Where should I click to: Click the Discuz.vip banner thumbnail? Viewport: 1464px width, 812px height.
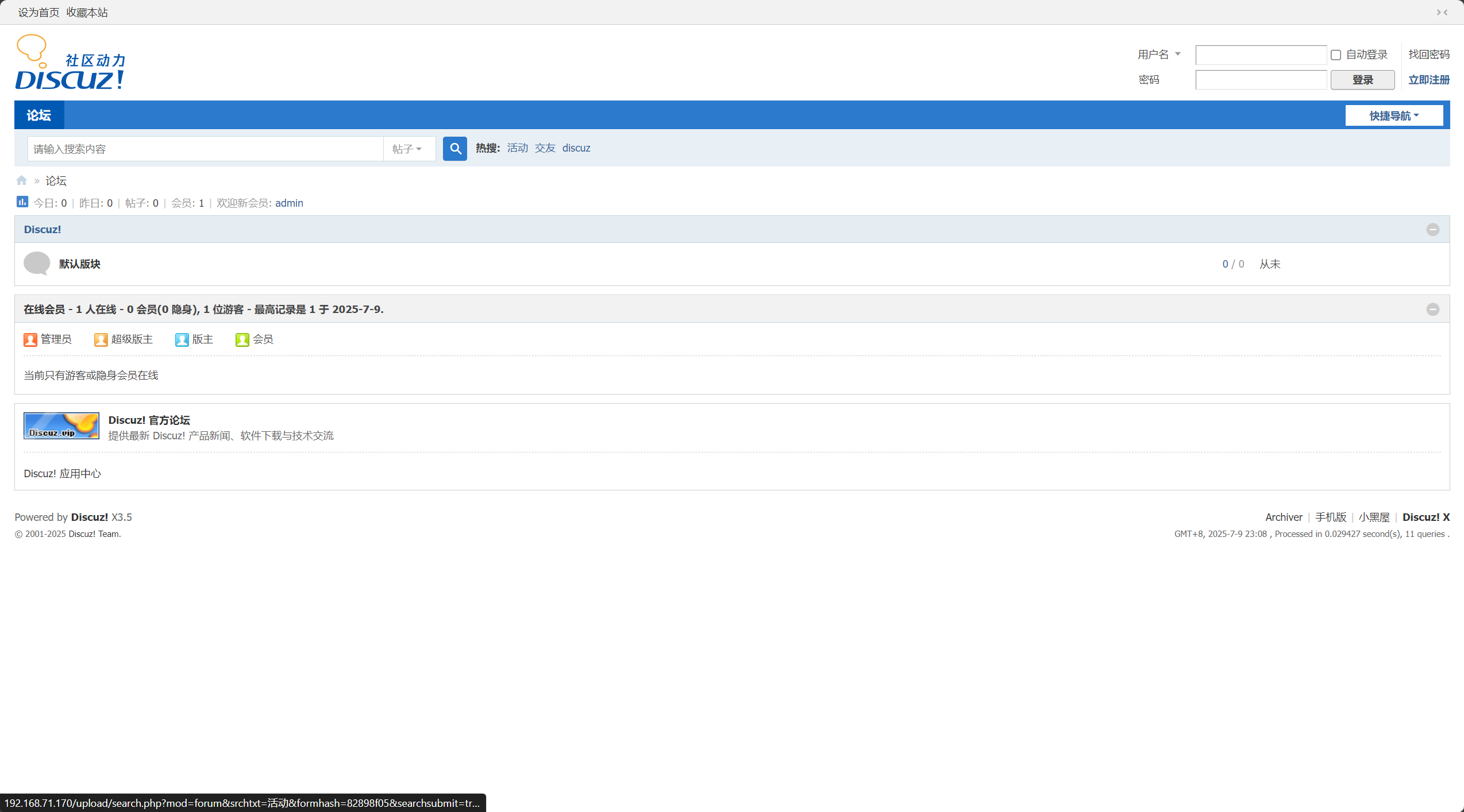[61, 426]
